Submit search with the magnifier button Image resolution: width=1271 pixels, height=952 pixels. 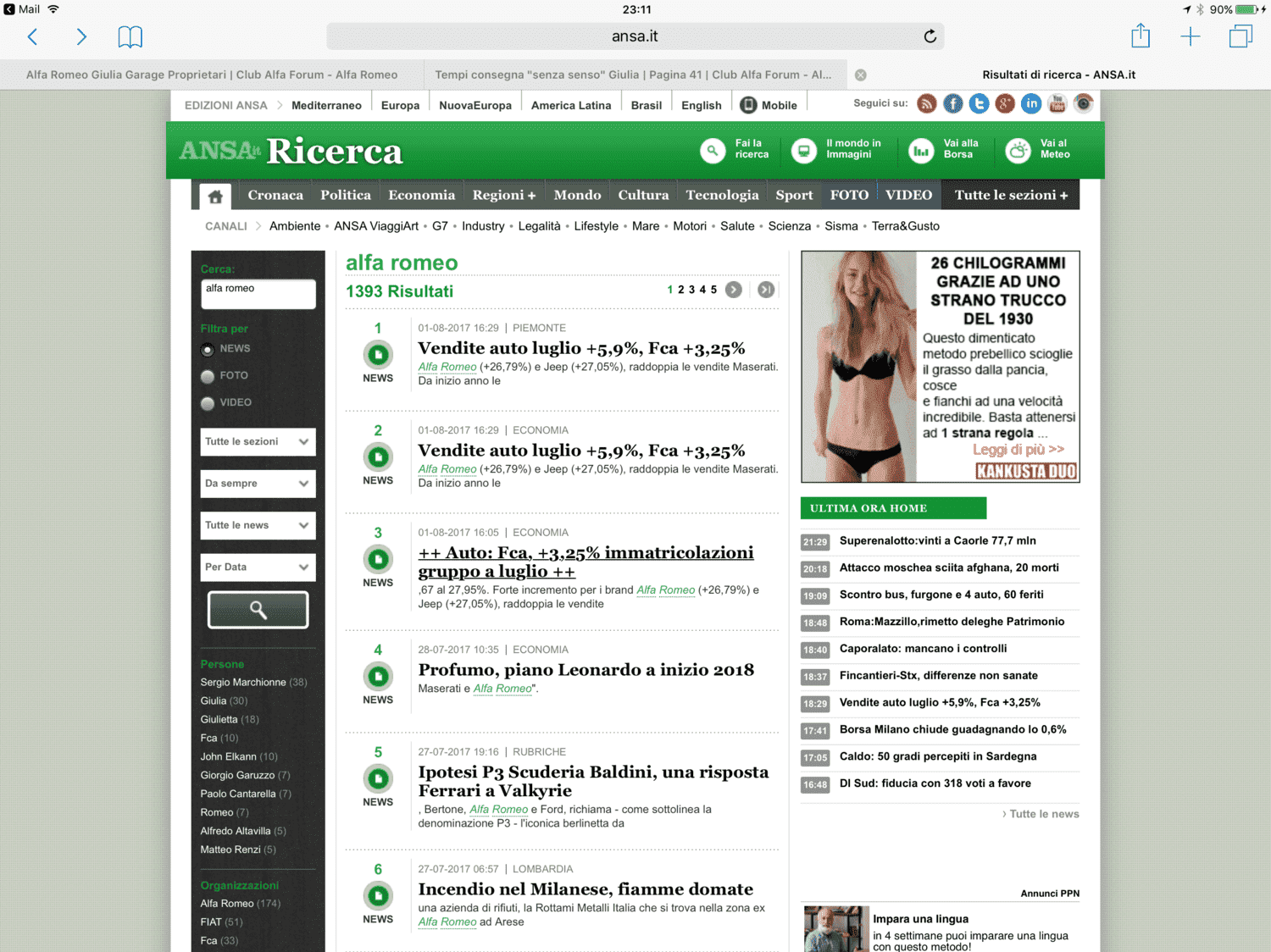[258, 610]
